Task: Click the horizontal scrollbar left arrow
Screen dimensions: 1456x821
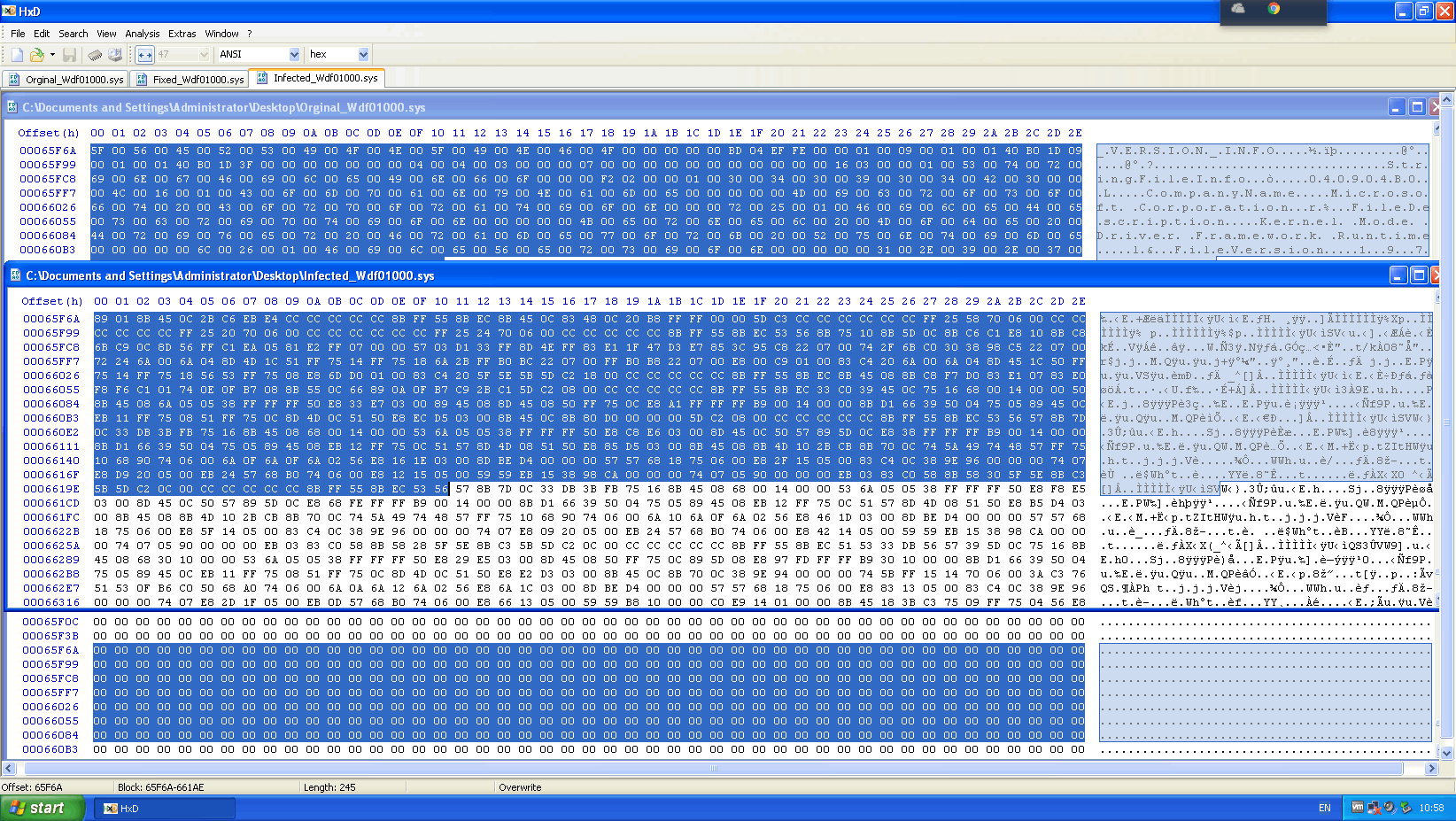Action: (x=9, y=769)
